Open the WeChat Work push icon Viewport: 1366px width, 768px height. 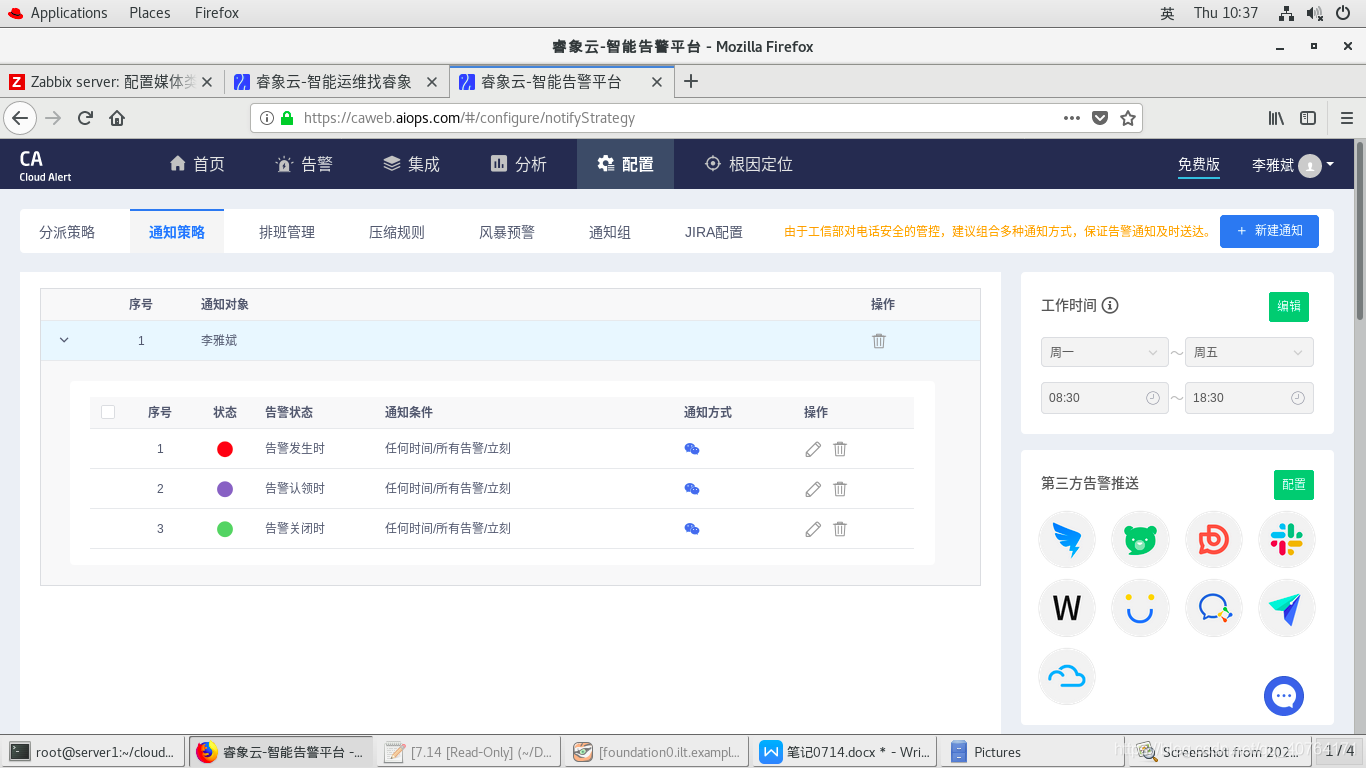[1213, 608]
